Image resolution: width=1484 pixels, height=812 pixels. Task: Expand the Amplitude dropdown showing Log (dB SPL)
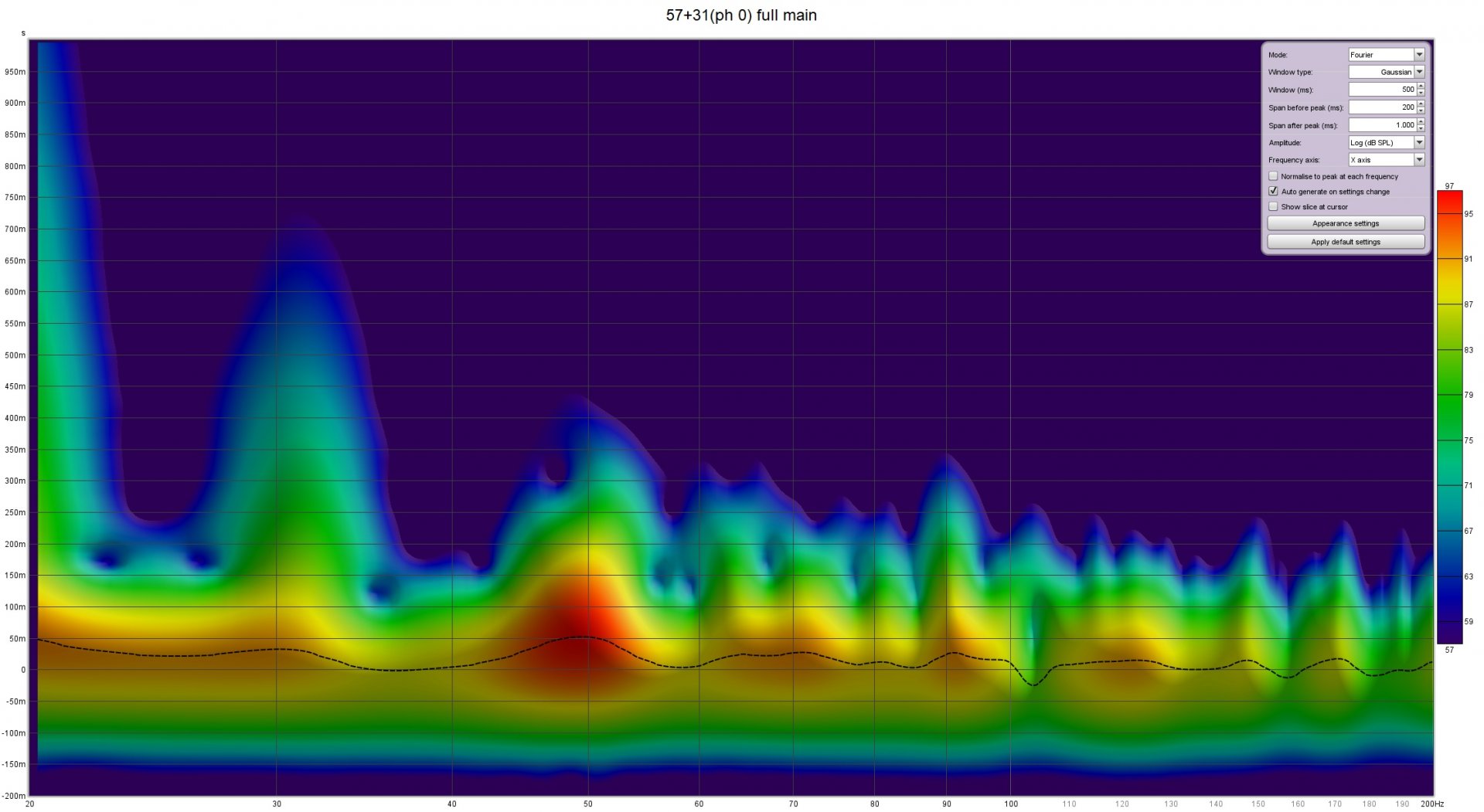[x=1386, y=142]
